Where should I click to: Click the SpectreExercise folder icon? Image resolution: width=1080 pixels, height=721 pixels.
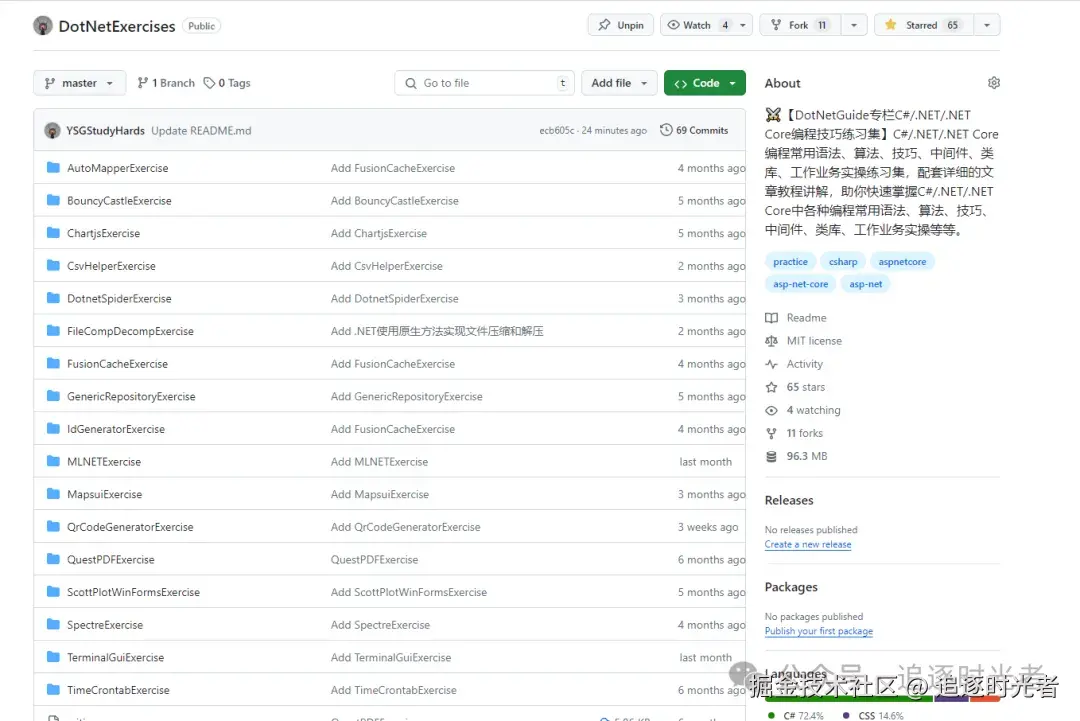(53, 624)
